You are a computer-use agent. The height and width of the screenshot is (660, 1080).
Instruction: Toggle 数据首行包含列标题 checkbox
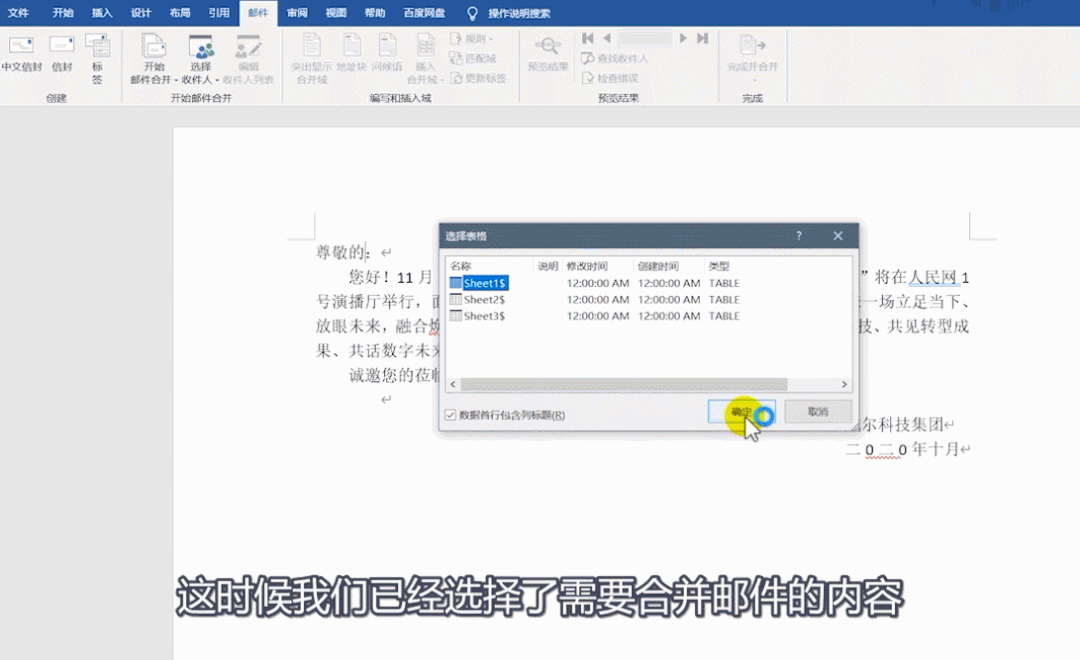[450, 415]
